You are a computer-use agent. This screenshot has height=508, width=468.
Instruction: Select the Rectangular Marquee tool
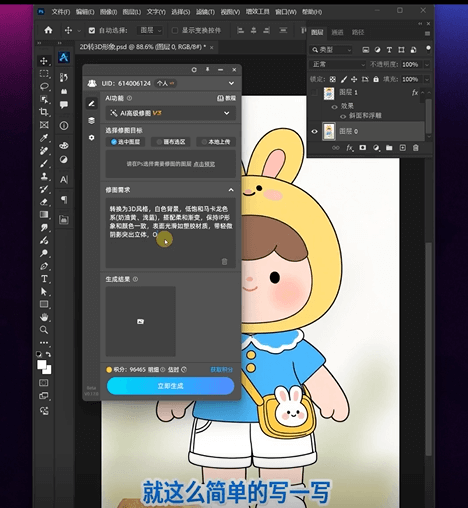(x=44, y=74)
